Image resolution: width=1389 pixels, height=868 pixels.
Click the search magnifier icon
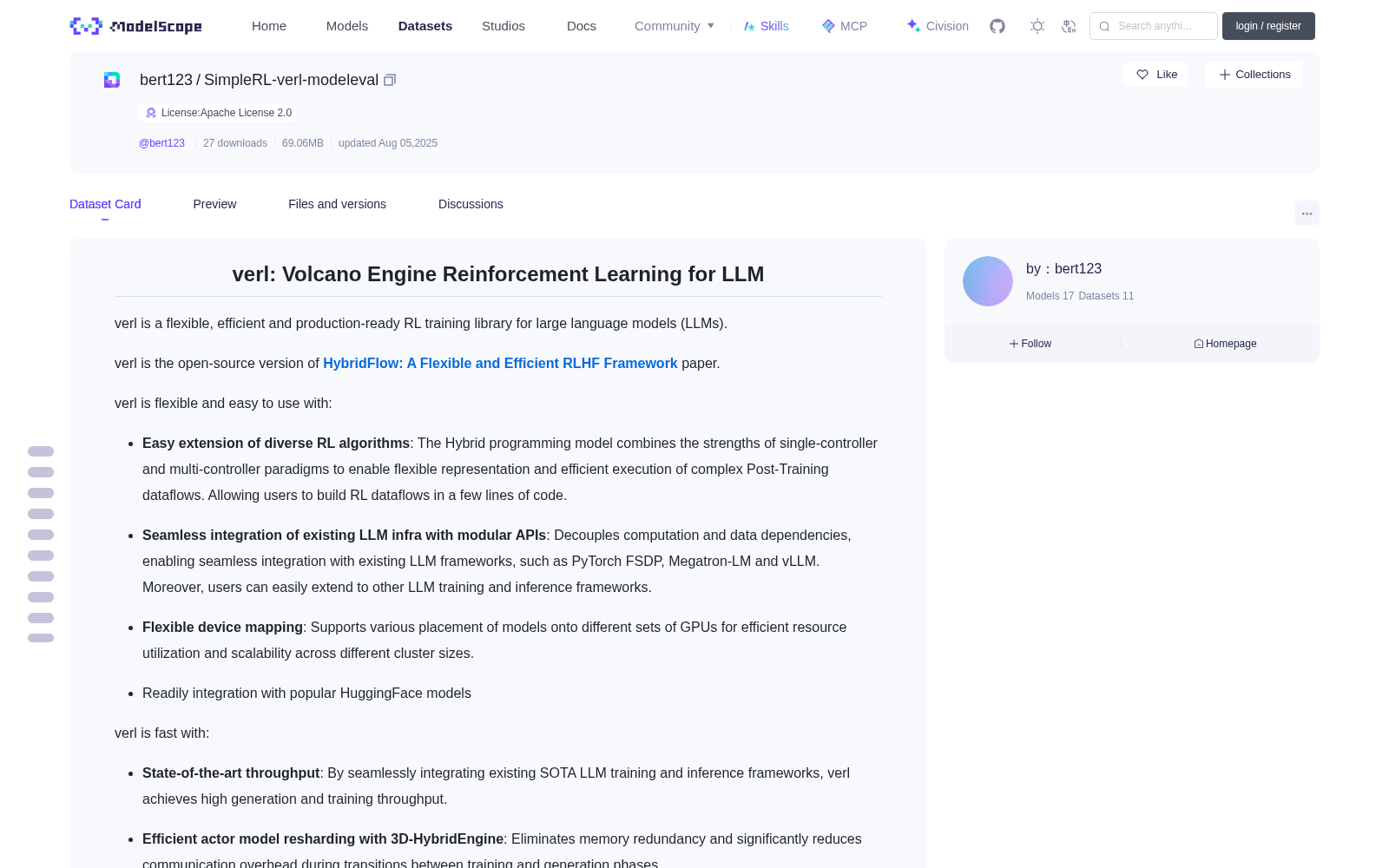pyautogui.click(x=1104, y=26)
